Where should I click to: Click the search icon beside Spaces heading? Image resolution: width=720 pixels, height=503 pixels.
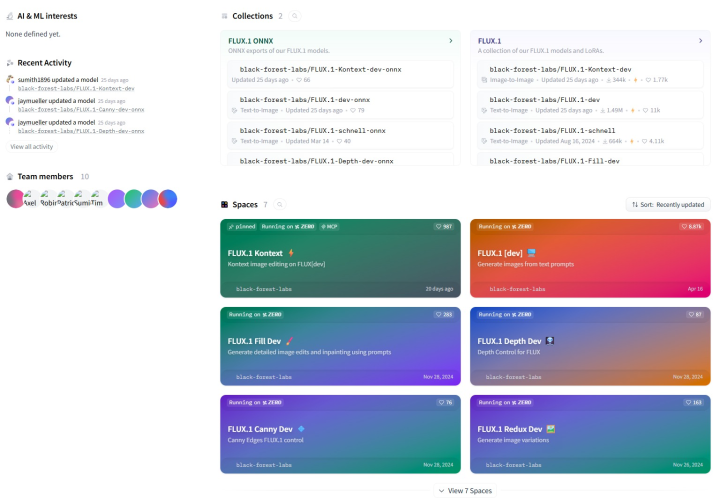click(281, 204)
